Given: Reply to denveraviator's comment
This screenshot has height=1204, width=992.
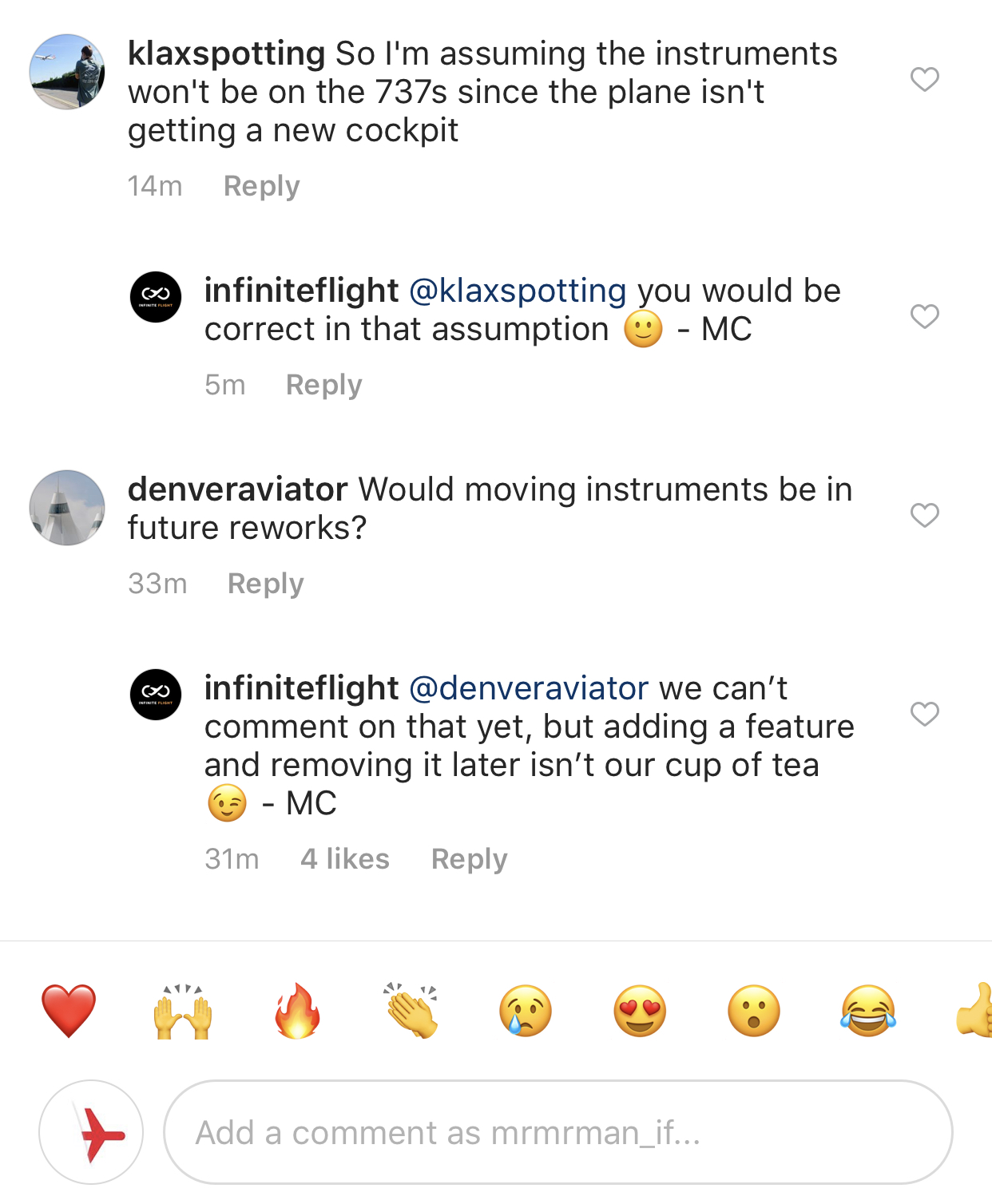Looking at the screenshot, I should (265, 584).
